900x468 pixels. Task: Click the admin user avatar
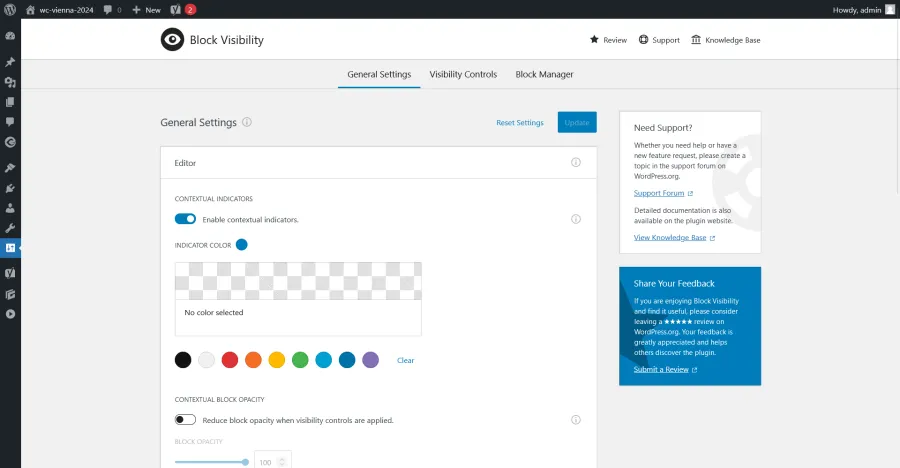click(890, 10)
